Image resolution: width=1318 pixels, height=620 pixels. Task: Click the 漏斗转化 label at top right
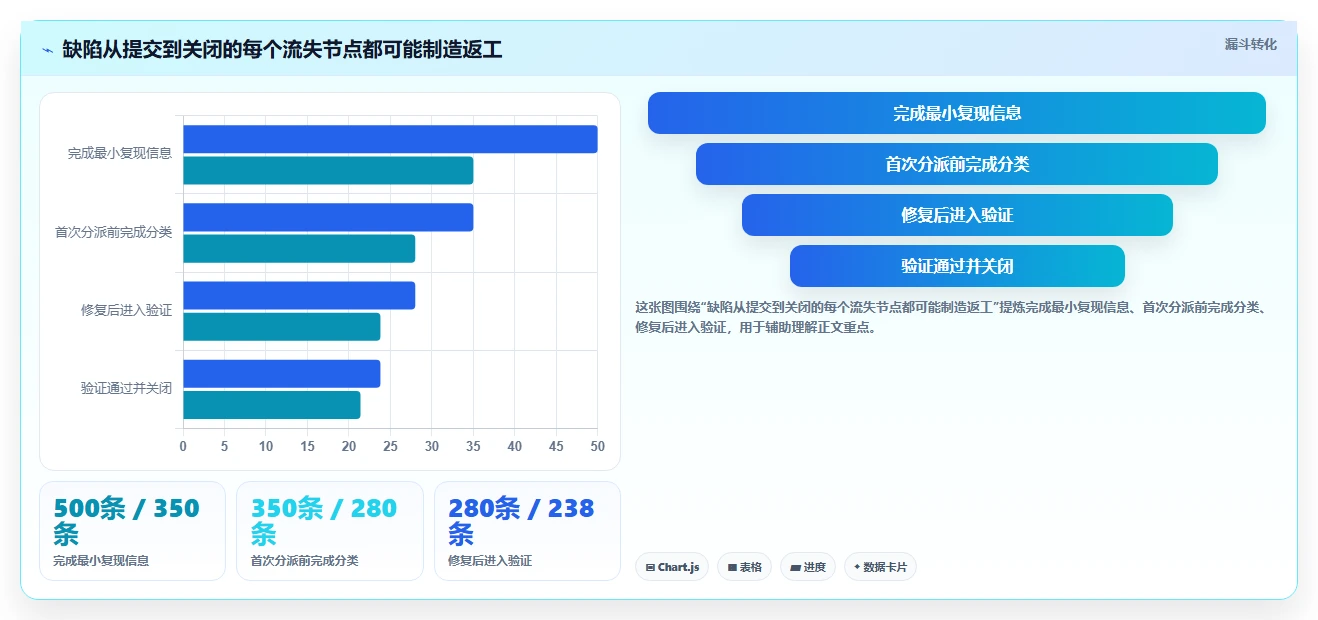(x=1251, y=44)
